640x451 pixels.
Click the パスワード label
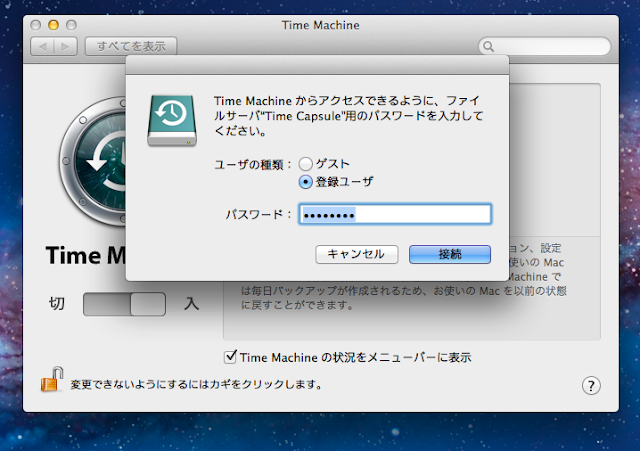click(x=258, y=215)
